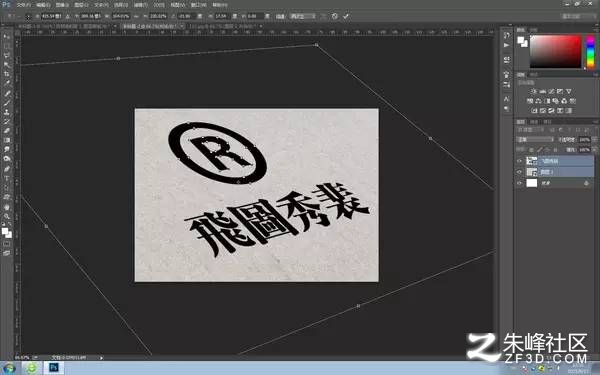Click the foreground color swatch in toolbox

[5, 231]
